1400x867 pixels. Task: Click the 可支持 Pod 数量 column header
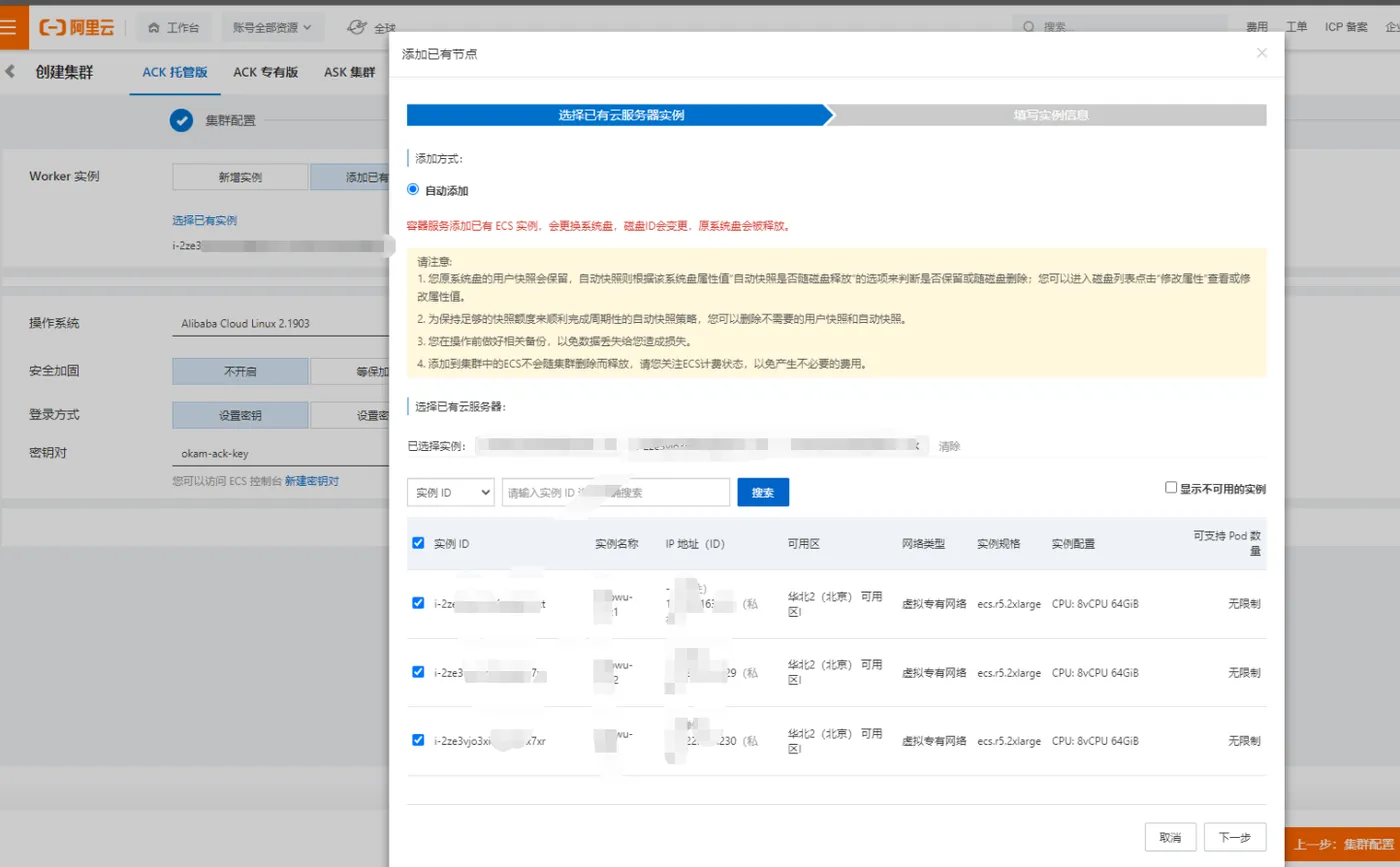1227,543
